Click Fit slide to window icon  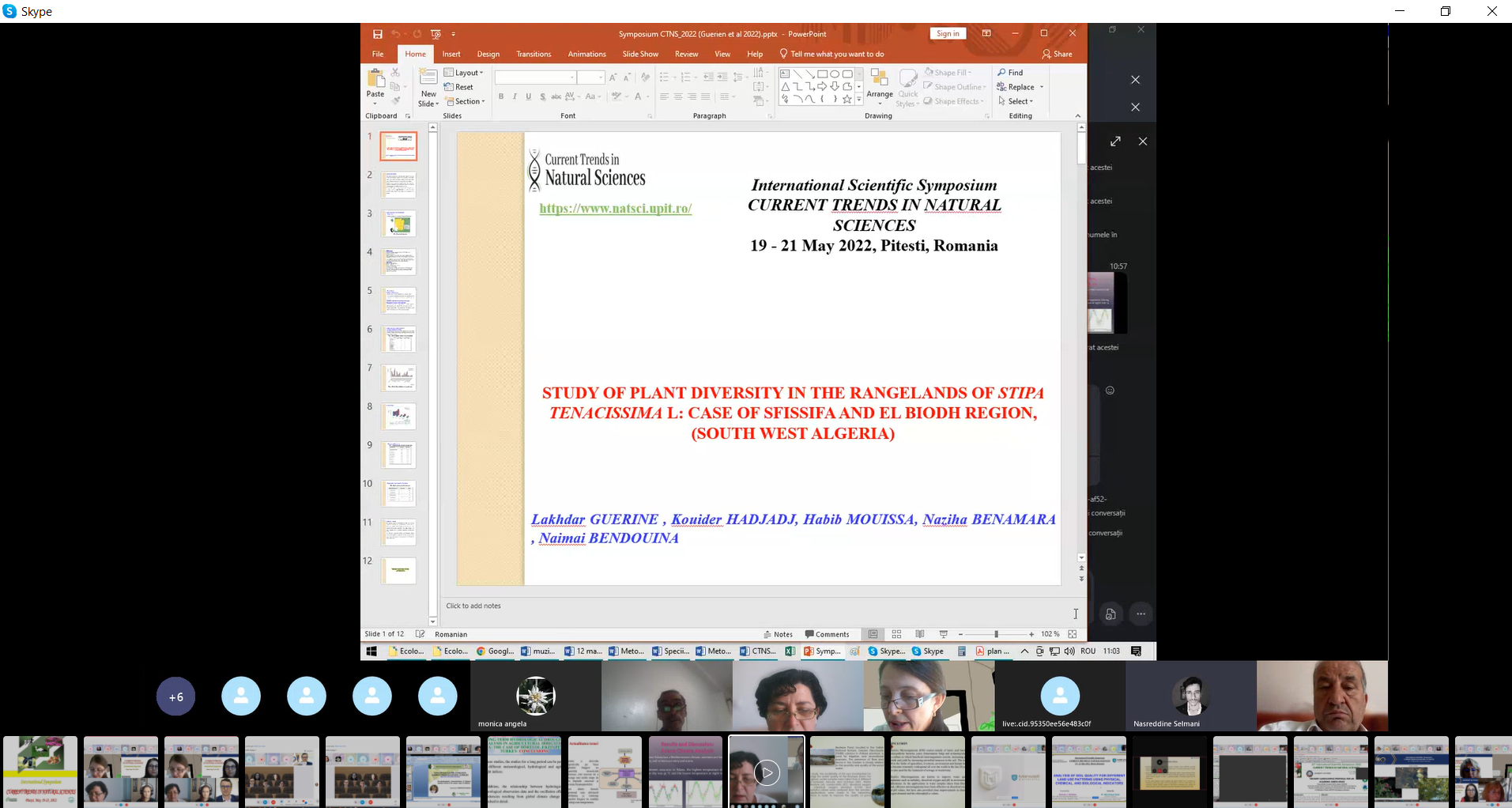pos(1073,634)
